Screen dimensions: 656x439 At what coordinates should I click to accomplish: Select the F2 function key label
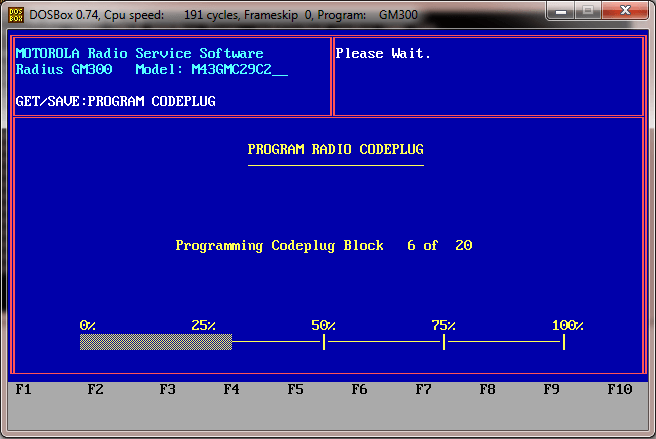click(x=96, y=389)
